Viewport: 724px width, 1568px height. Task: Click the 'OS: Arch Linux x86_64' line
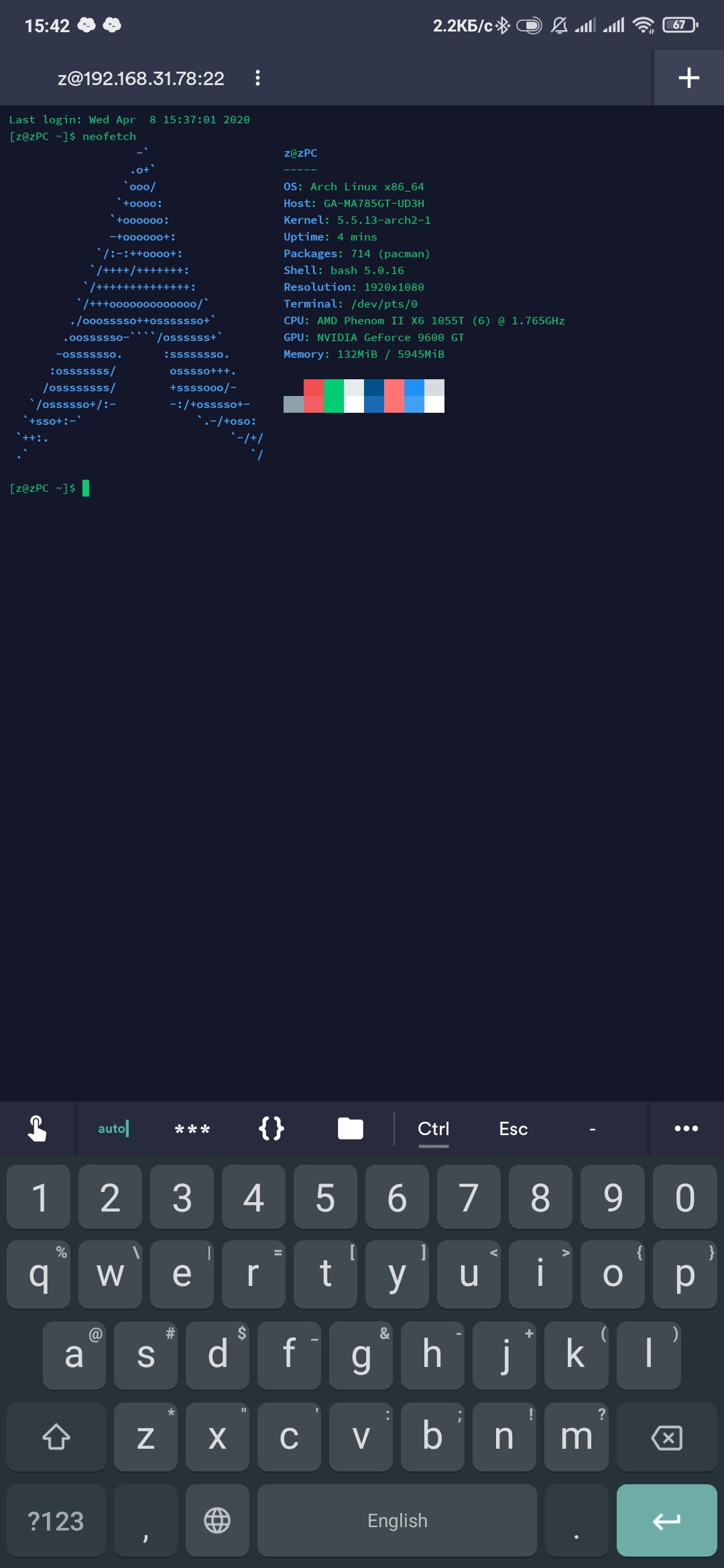pos(354,186)
